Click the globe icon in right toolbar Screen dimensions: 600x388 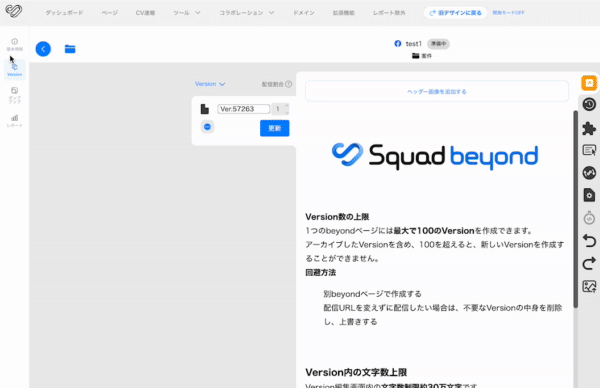click(589, 173)
